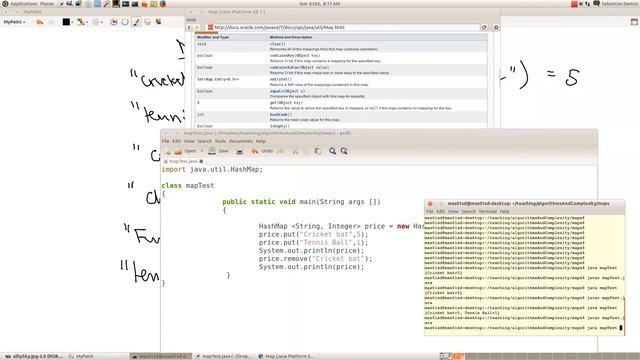Click the gedit paste icon
The height and width of the screenshot is (360, 640).
point(318,151)
